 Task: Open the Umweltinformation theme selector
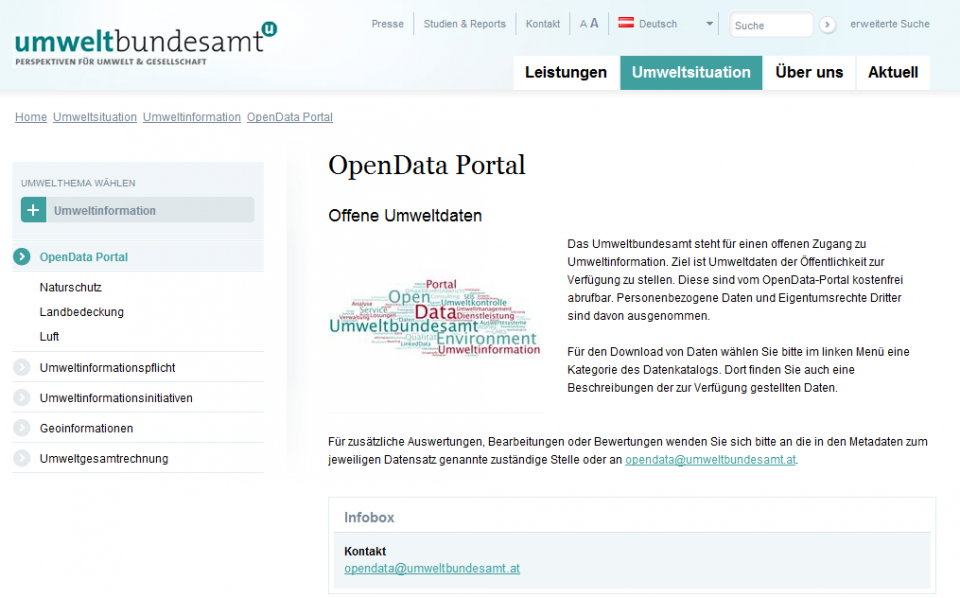[138, 210]
